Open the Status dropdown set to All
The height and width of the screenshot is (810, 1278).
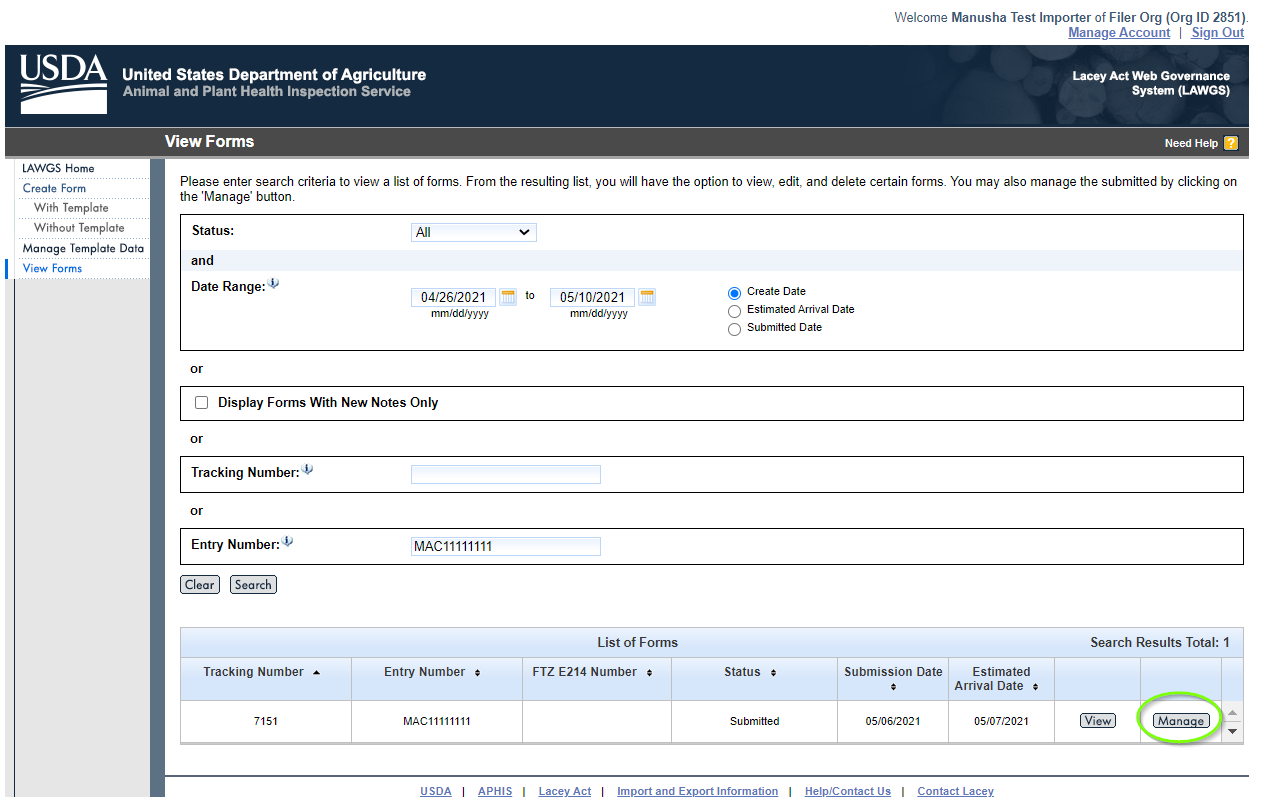pyautogui.click(x=474, y=232)
